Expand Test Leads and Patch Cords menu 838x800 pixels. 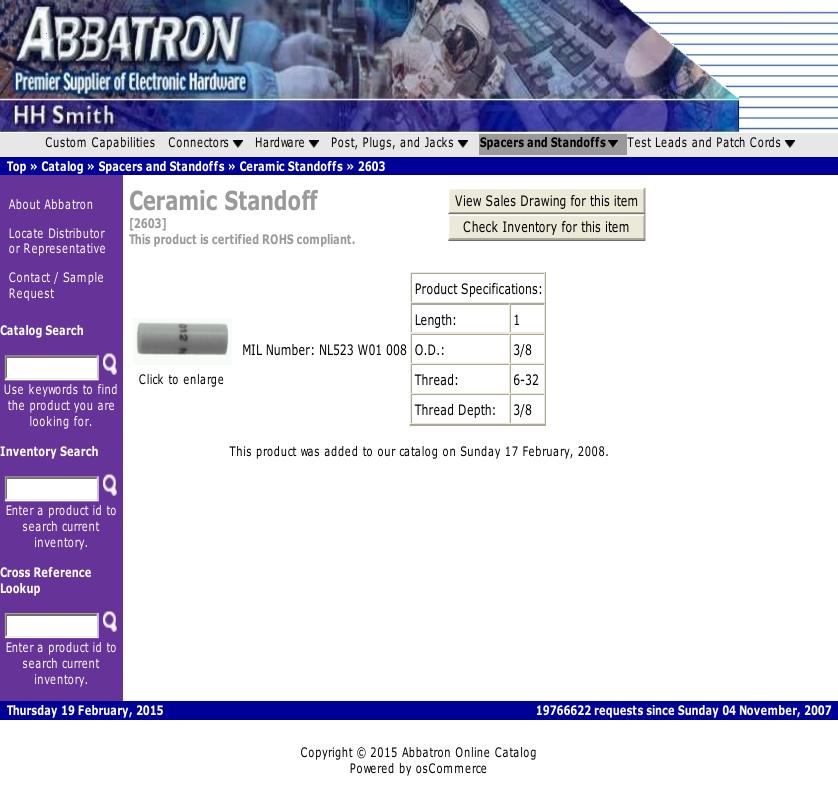[711, 143]
